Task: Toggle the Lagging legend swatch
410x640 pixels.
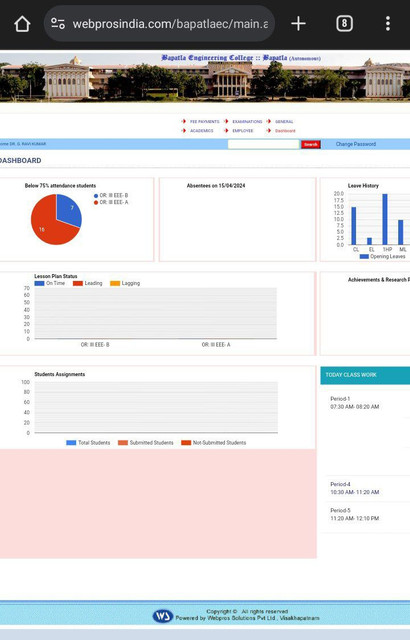Action: 115,283
